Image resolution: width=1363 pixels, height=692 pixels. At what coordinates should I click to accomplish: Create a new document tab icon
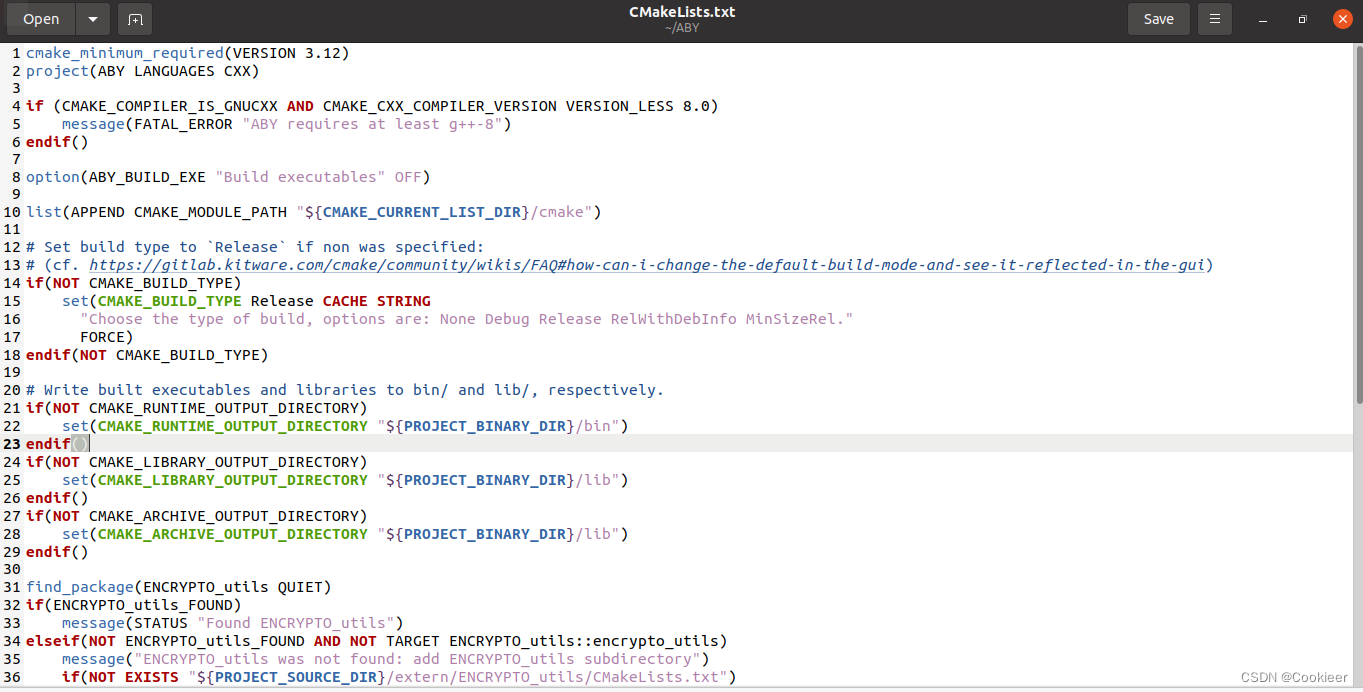[135, 19]
